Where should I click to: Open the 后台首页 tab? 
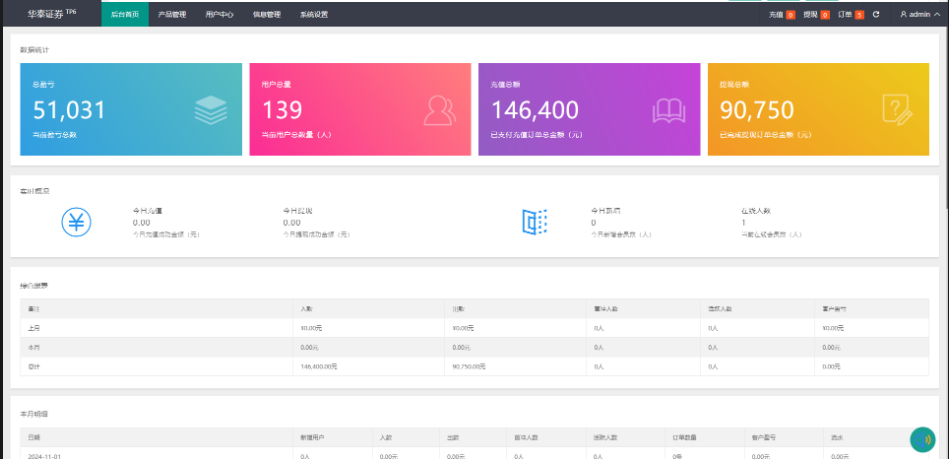coord(125,15)
